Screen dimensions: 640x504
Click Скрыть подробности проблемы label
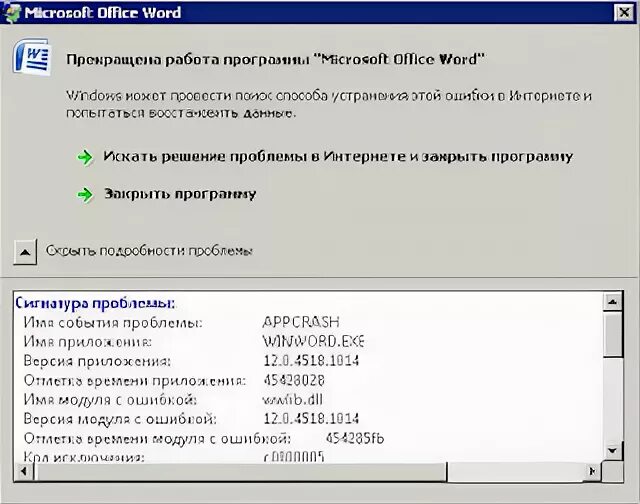[149, 251]
